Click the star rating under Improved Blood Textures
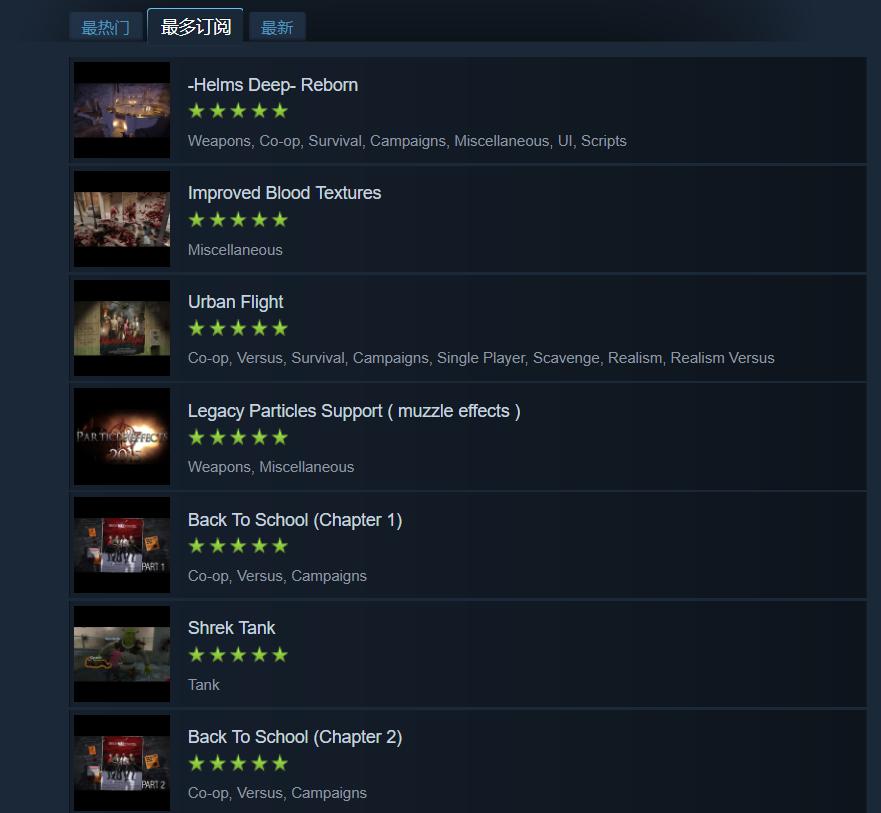Screen dimensions: 881x813 click(238, 220)
